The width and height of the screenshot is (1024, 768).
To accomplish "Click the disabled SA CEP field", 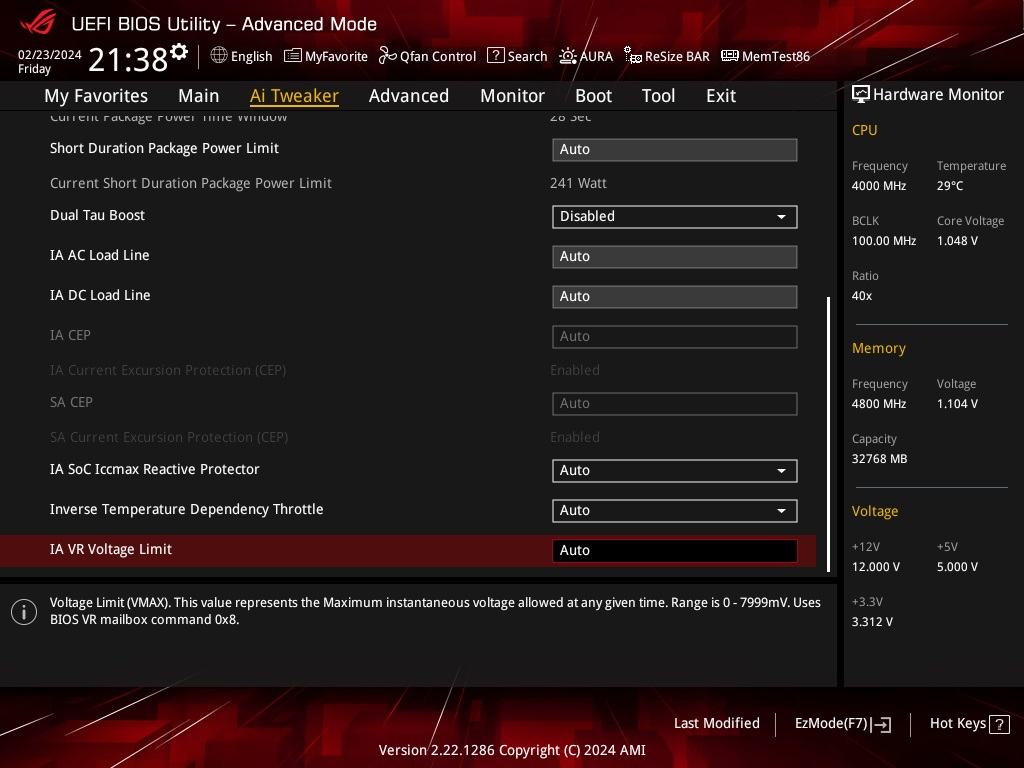I will (x=675, y=404).
